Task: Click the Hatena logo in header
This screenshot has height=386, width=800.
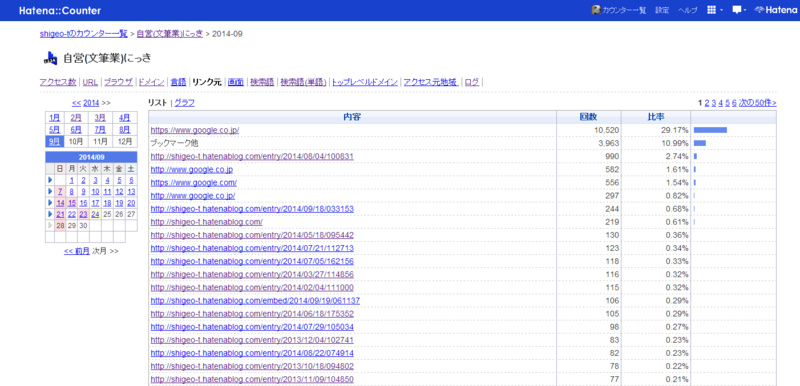Action: 776,10
